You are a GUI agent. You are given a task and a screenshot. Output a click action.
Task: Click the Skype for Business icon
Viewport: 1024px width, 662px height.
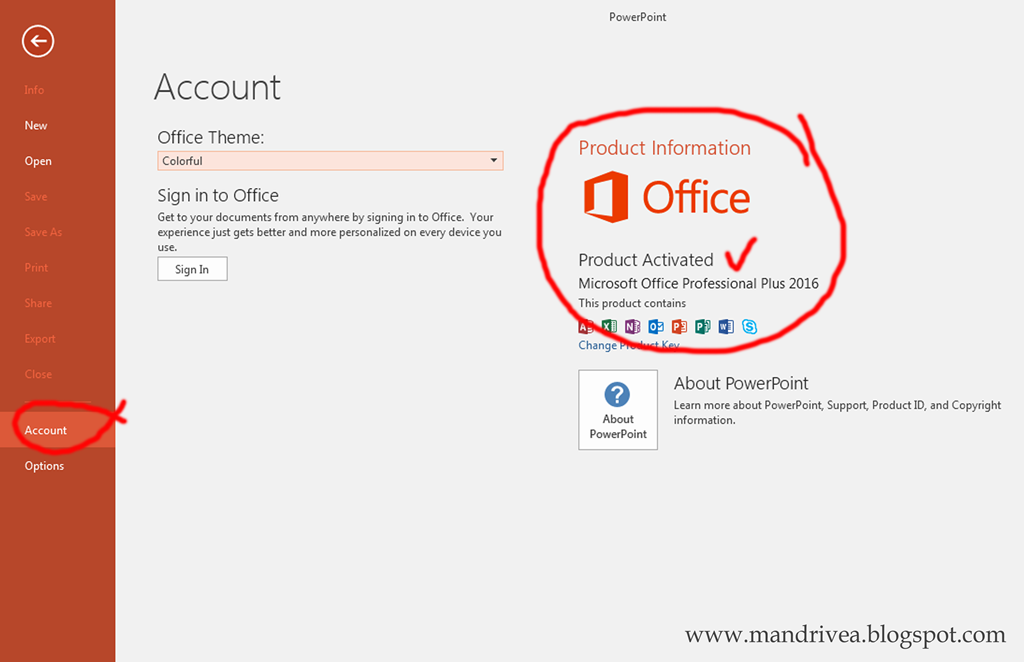749,326
